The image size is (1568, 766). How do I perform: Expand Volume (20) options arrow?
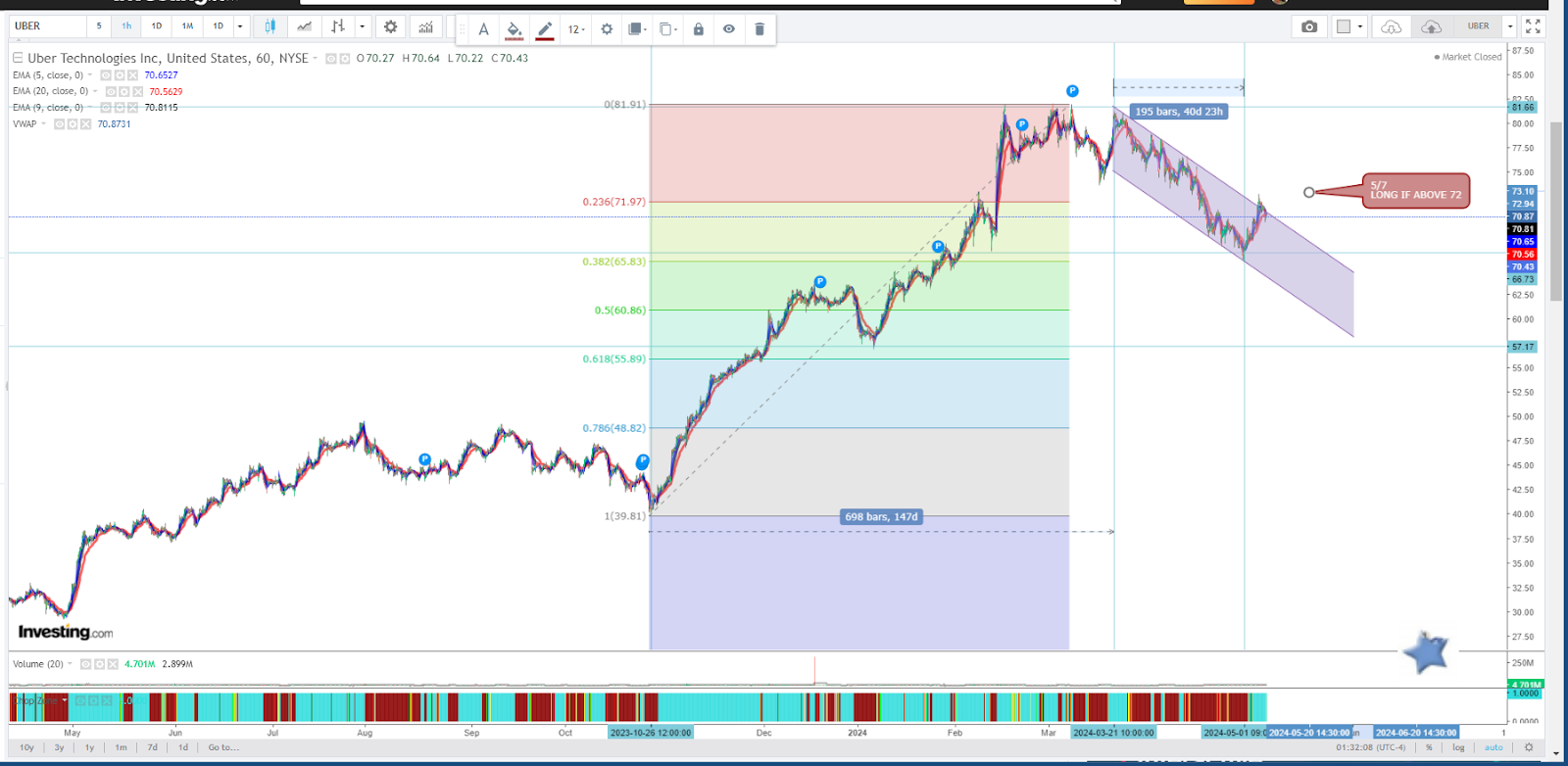[70, 664]
